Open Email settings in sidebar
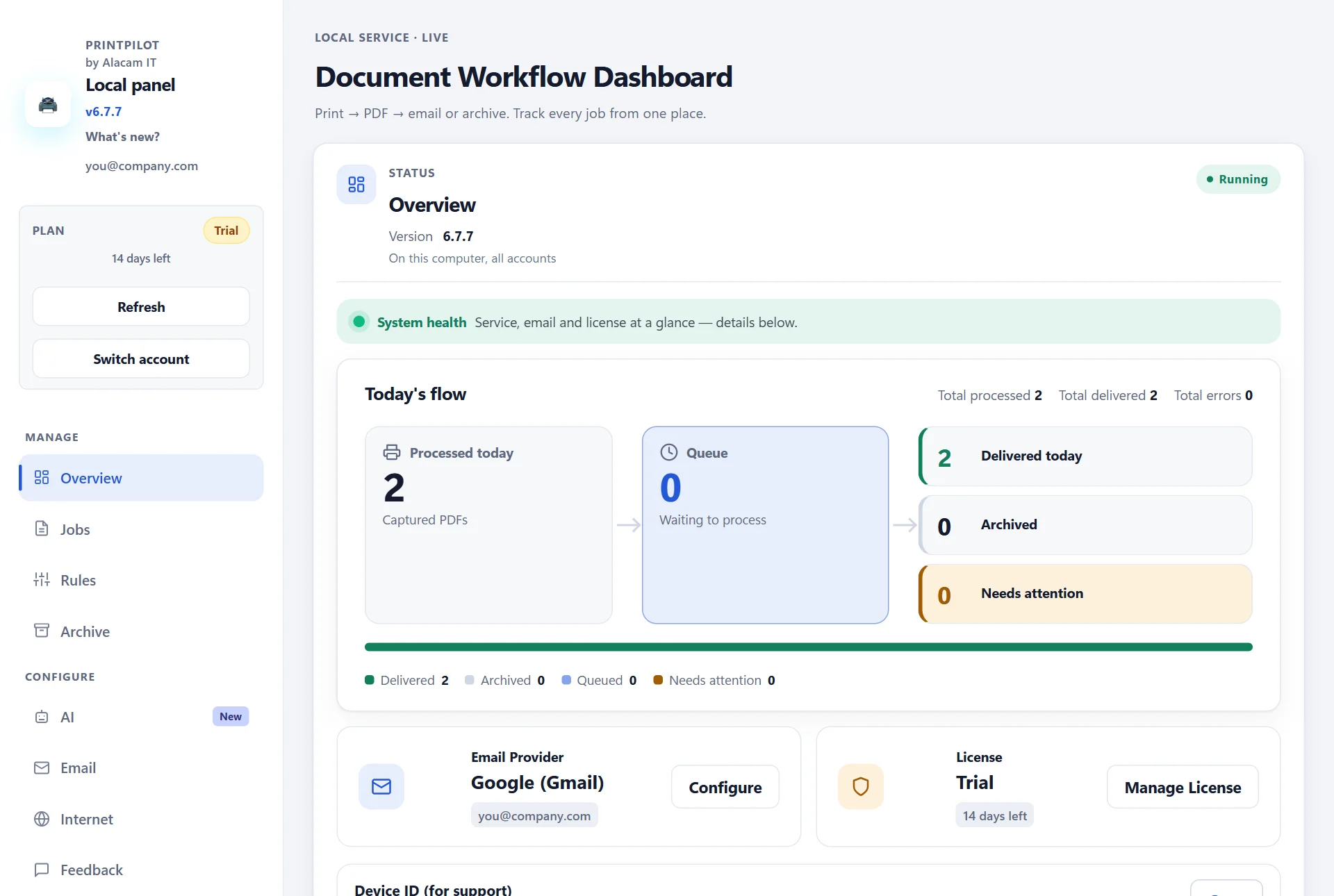This screenshot has width=1334, height=896. pyautogui.click(x=141, y=768)
